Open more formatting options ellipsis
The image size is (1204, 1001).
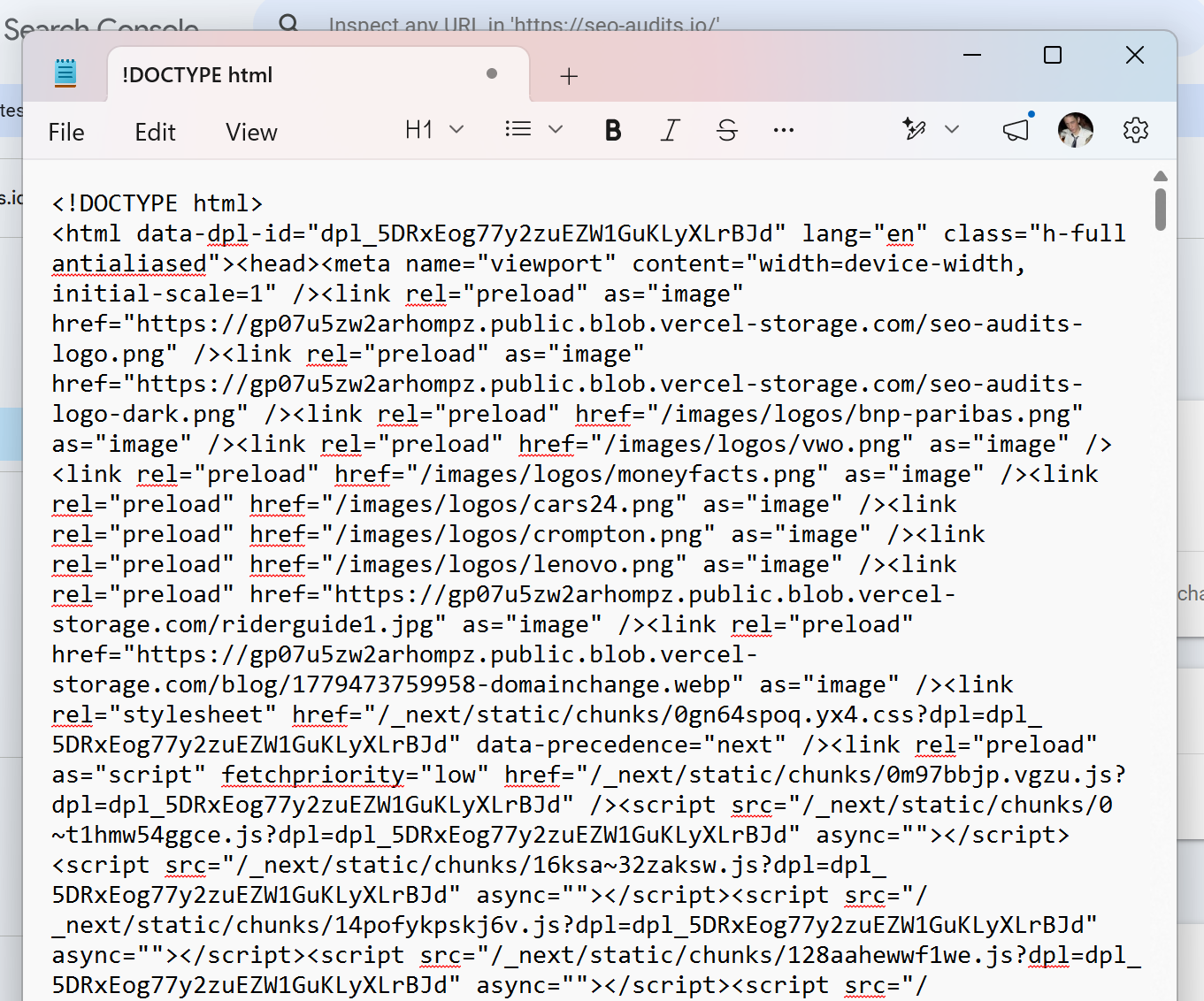(x=784, y=131)
